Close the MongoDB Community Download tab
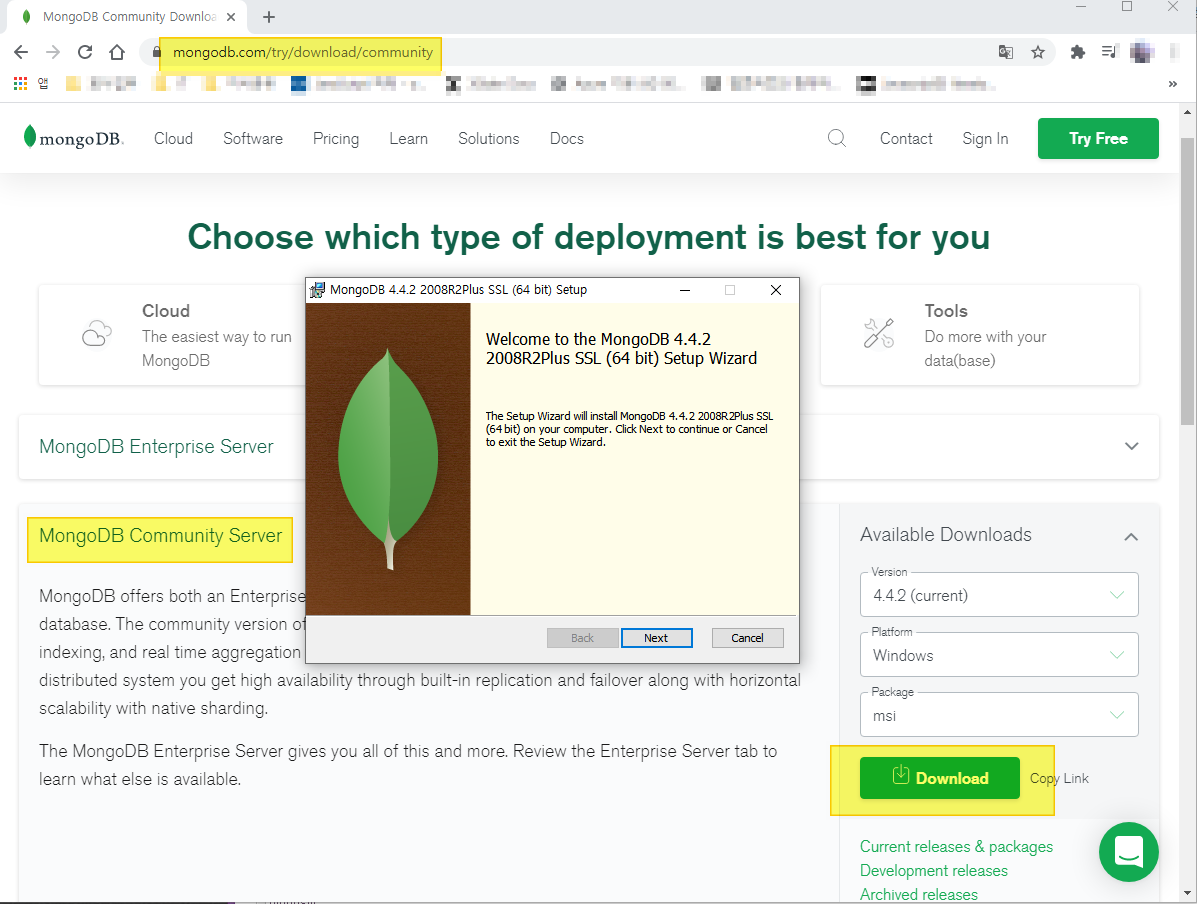1197x904 pixels. [231, 17]
